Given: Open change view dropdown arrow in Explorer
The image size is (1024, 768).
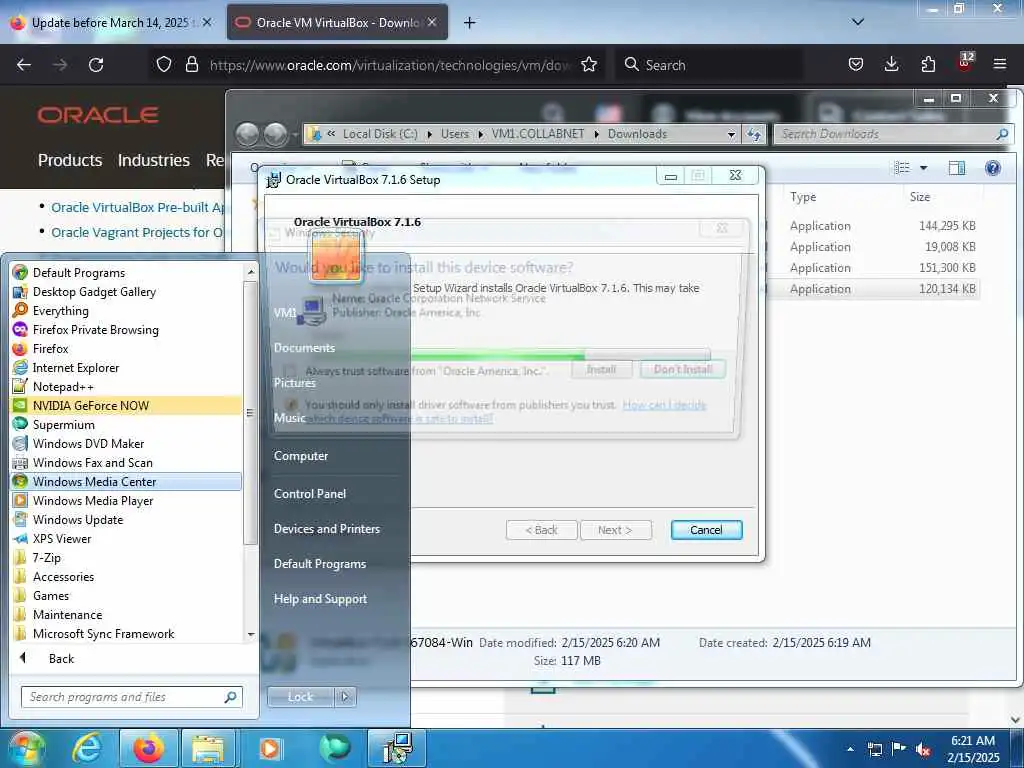Looking at the screenshot, I should [x=923, y=168].
